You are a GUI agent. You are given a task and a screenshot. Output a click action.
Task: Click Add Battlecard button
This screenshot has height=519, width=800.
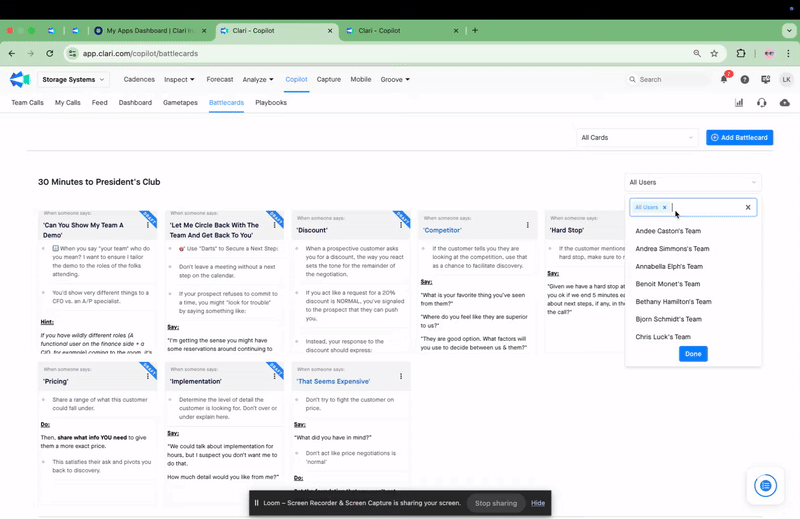click(x=739, y=137)
